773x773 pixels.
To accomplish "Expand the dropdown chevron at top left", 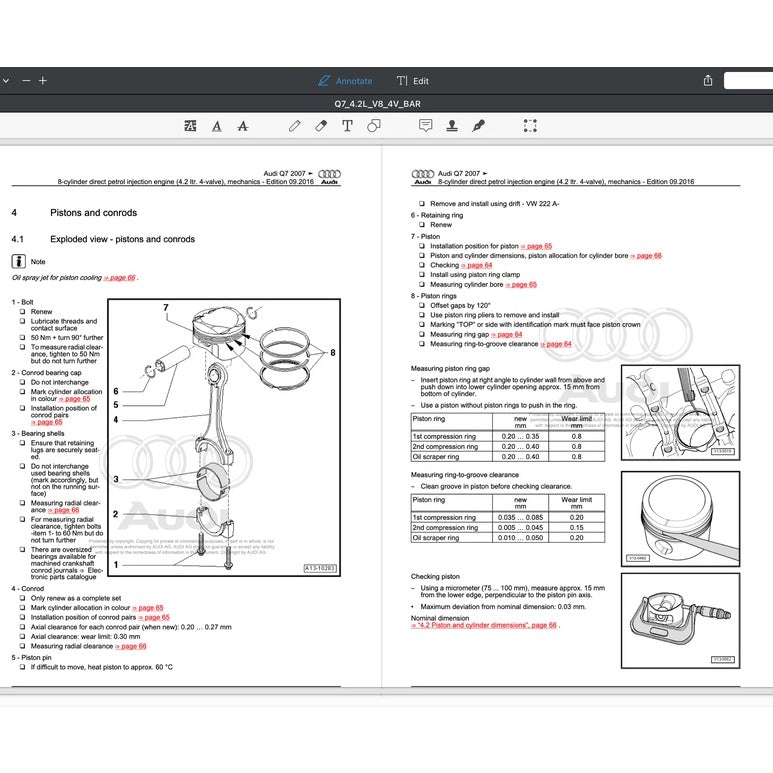I will (x=5, y=81).
